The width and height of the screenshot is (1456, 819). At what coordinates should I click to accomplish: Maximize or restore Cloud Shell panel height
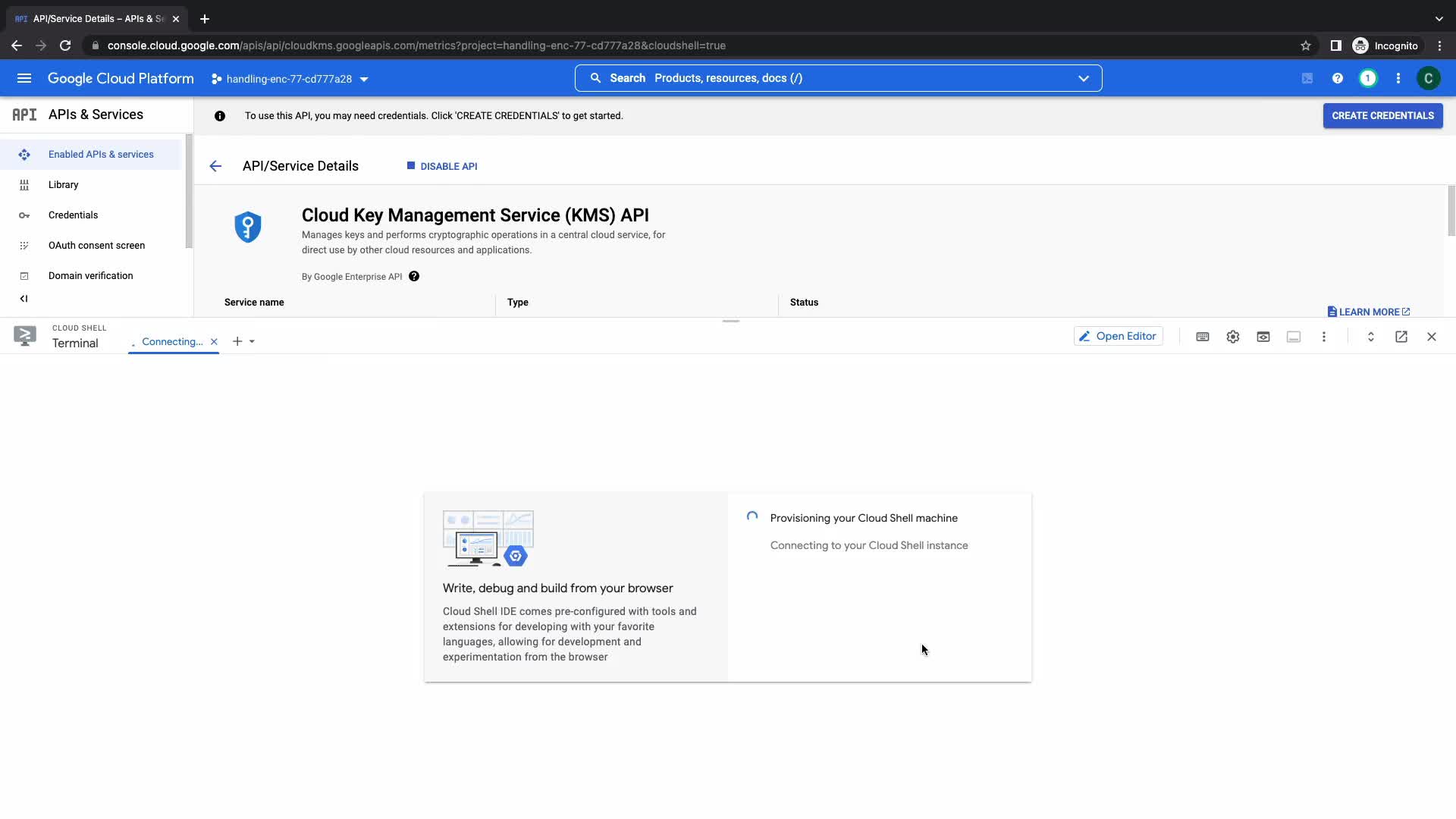click(1371, 337)
